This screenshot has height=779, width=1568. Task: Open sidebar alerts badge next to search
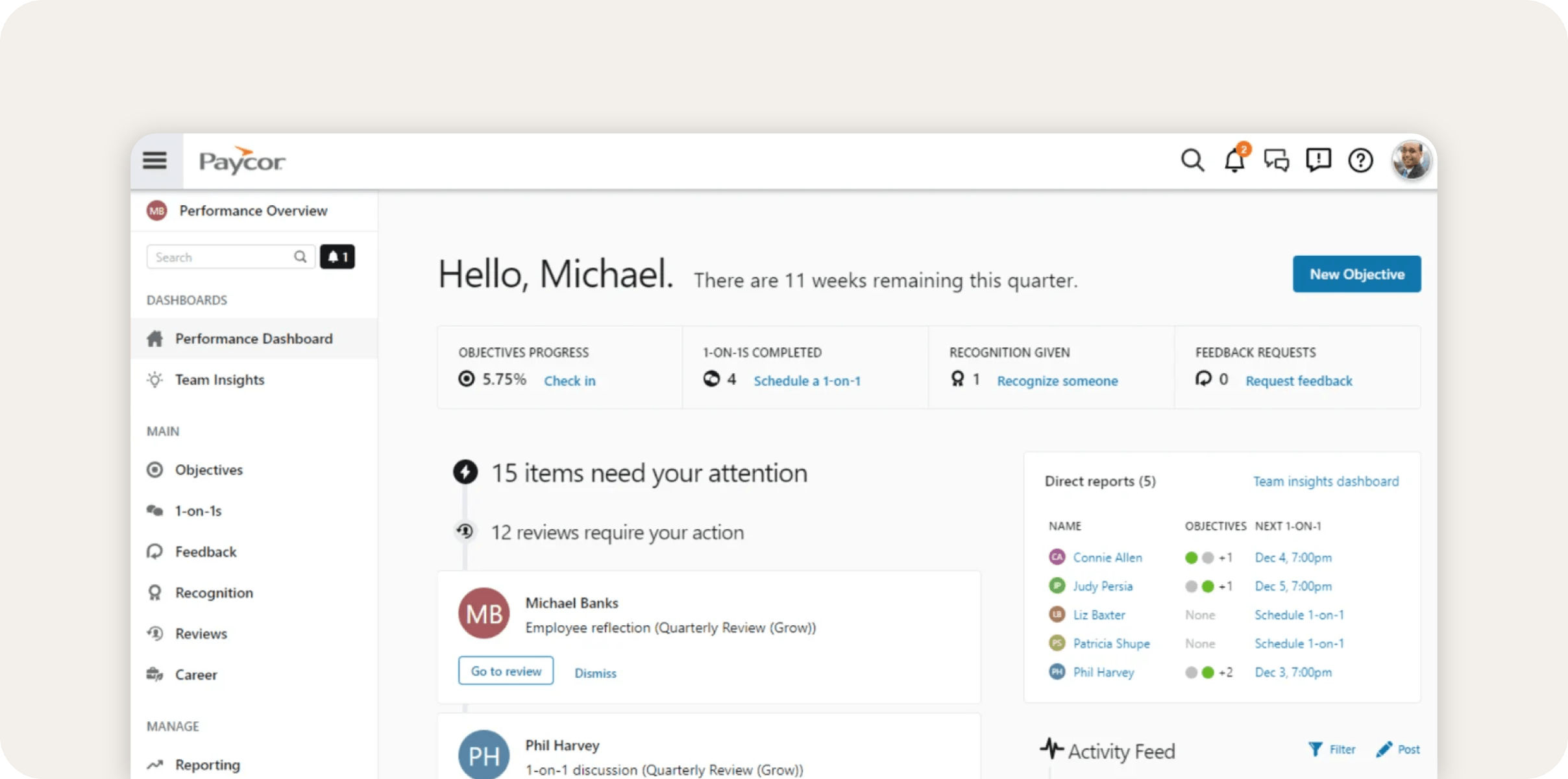(337, 256)
